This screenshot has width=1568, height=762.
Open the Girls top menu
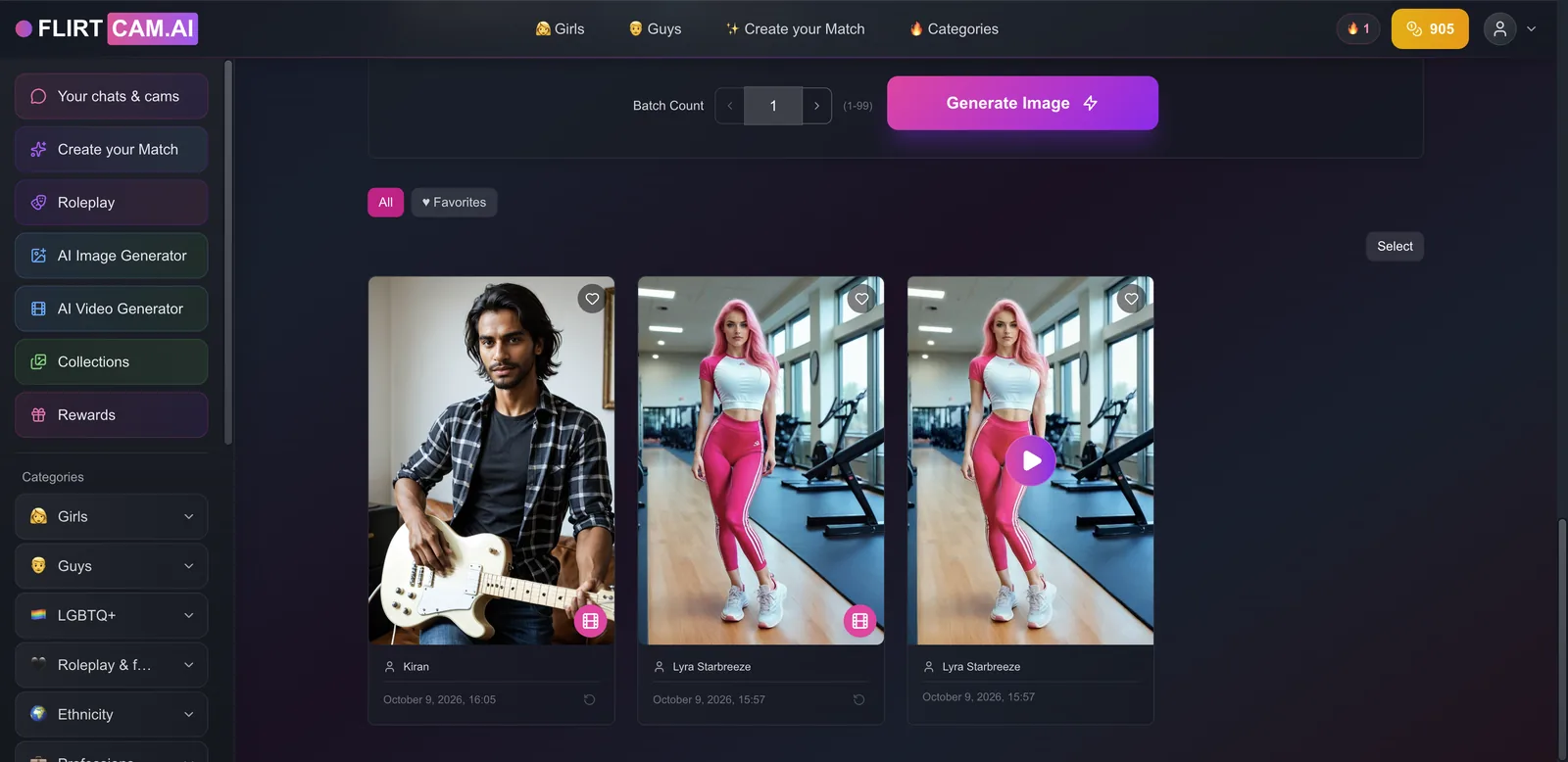(560, 28)
